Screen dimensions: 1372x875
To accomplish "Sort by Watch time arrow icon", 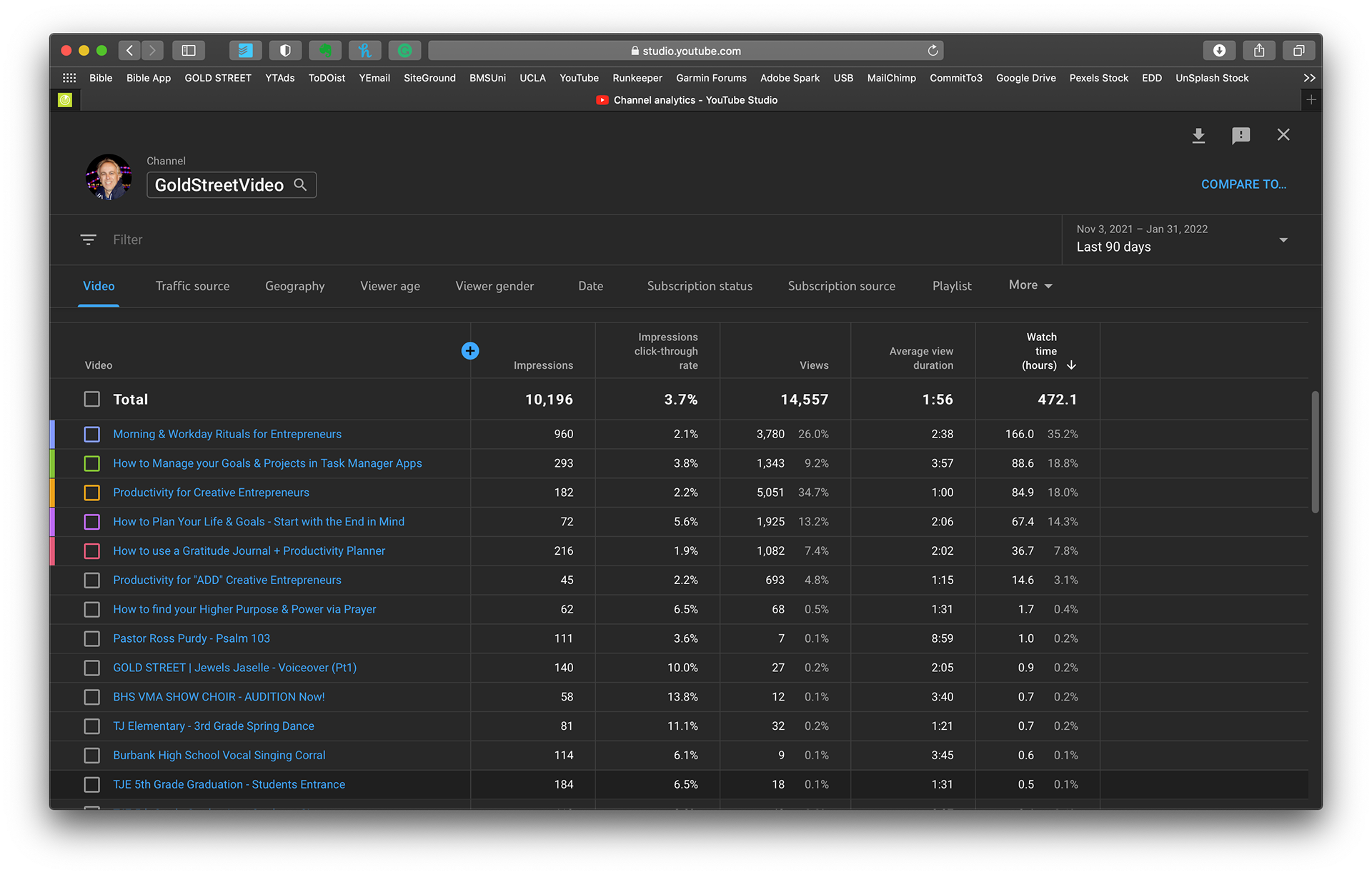I will [x=1071, y=365].
